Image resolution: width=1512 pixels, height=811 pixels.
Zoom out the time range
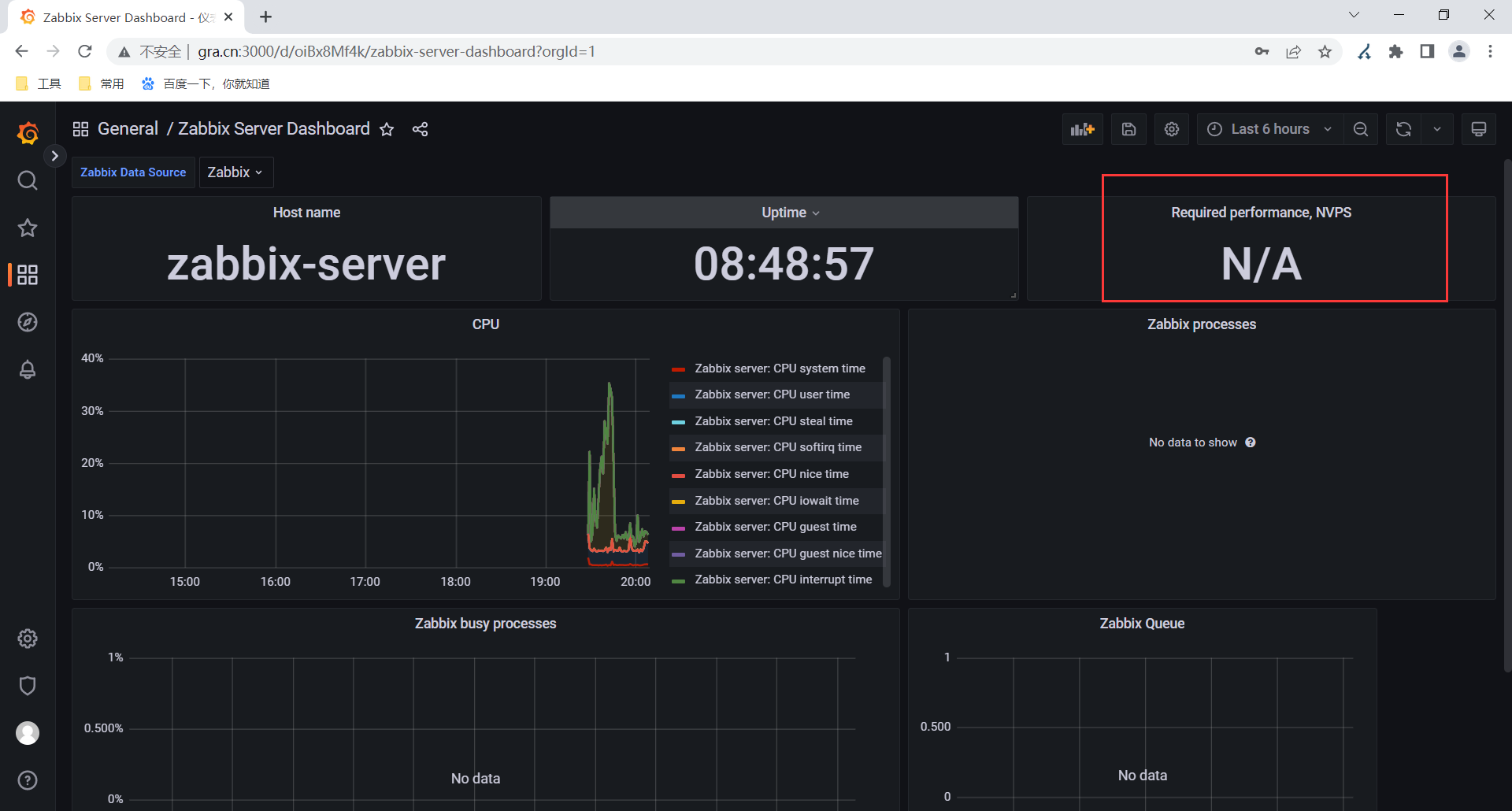[x=1361, y=129]
